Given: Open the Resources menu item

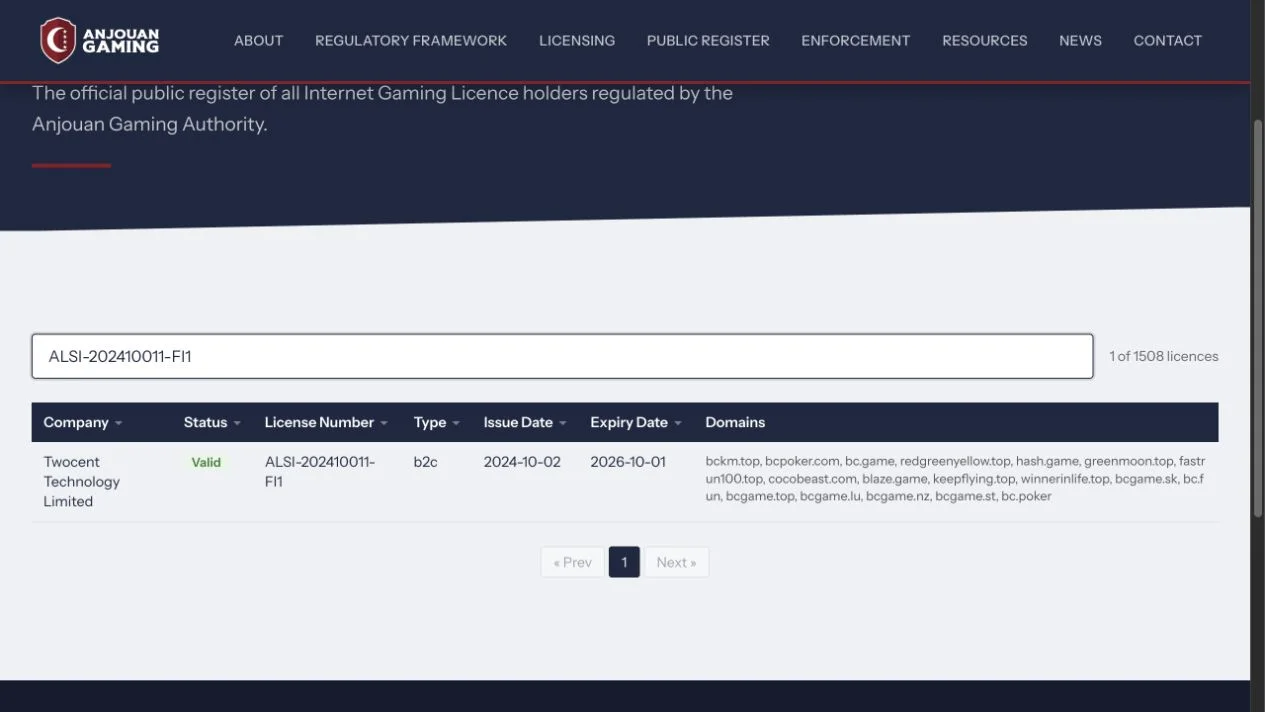Looking at the screenshot, I should (985, 41).
